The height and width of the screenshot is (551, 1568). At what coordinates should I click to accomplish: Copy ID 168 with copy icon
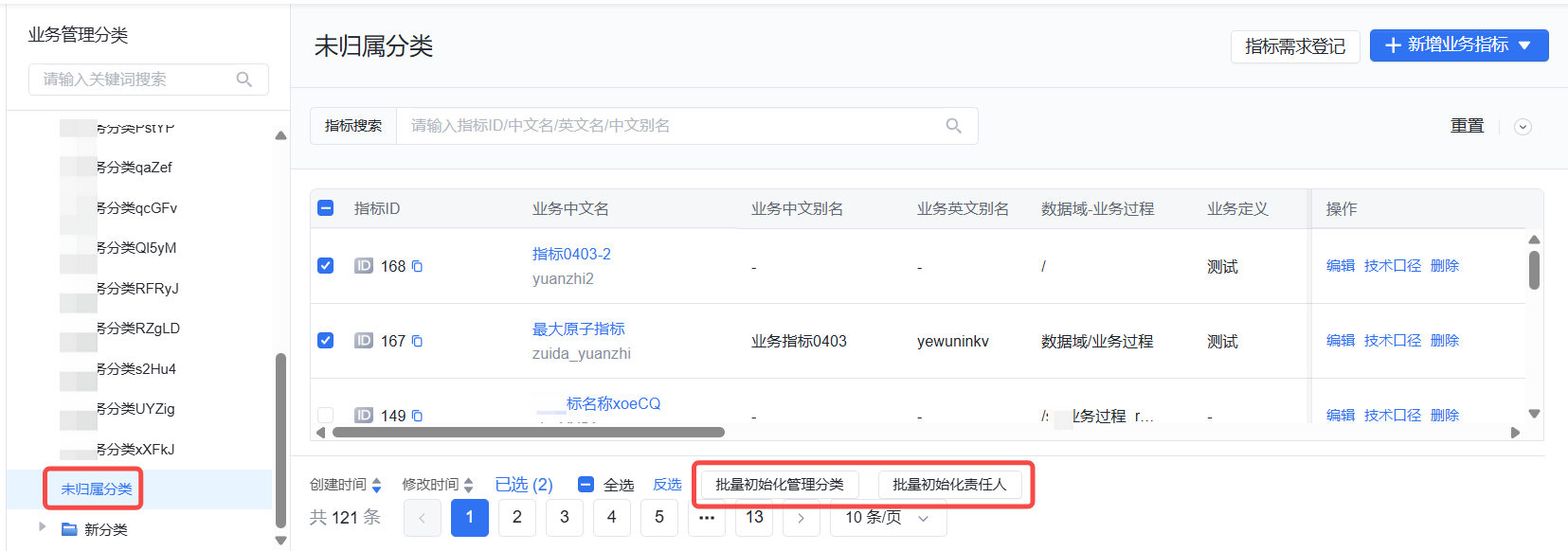click(417, 267)
